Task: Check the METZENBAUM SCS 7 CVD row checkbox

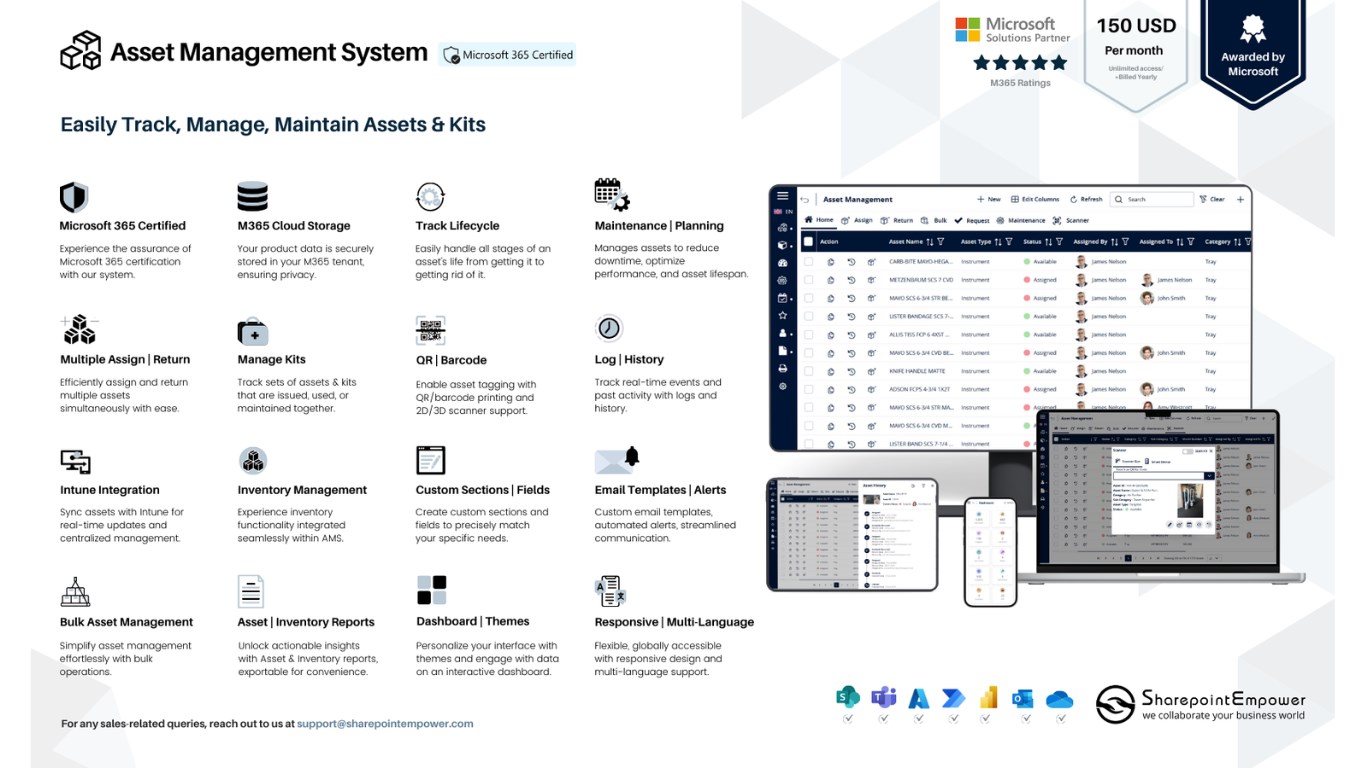Action: (808, 280)
